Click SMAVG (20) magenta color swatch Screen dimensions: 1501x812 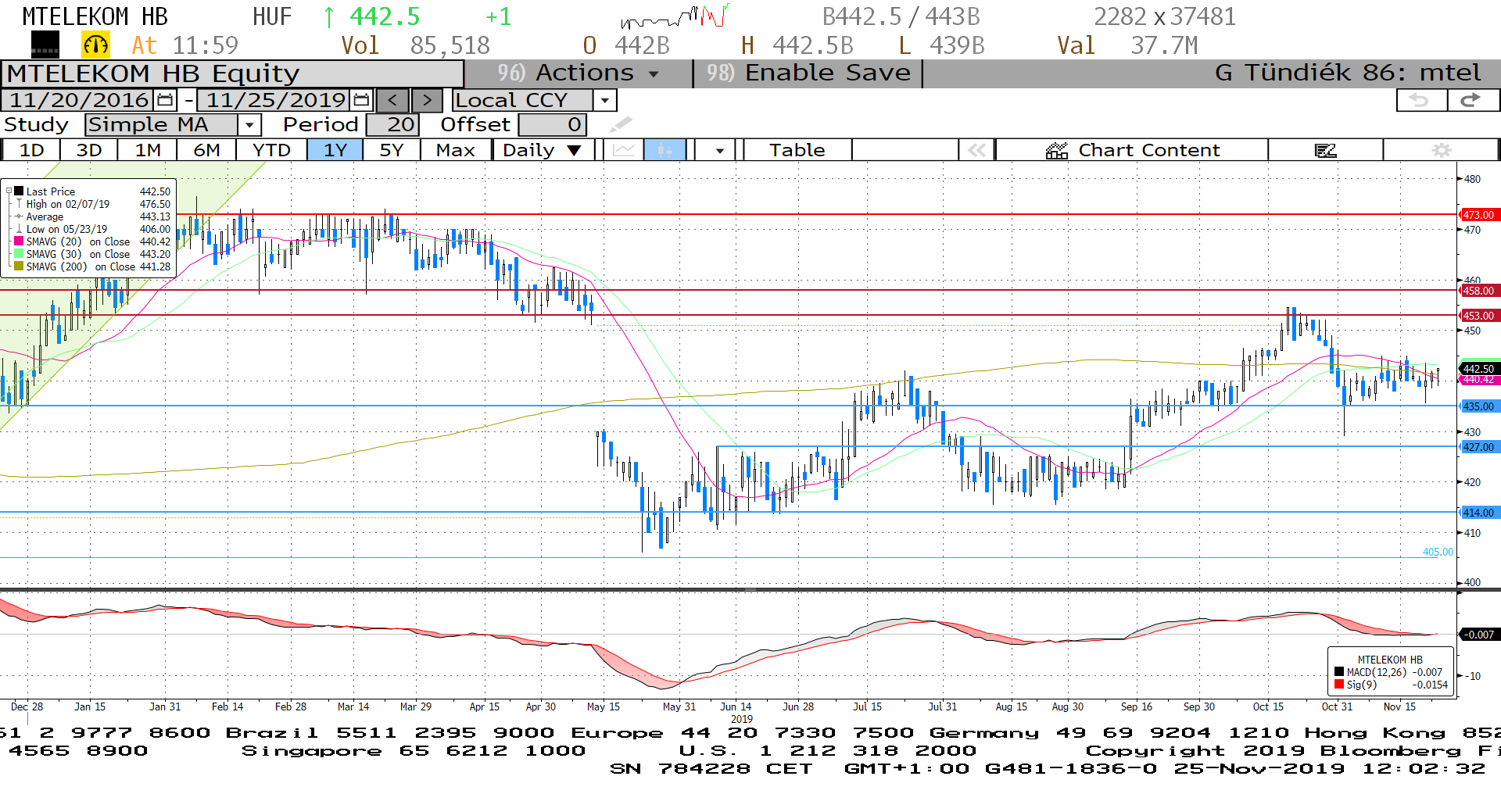tap(19, 241)
